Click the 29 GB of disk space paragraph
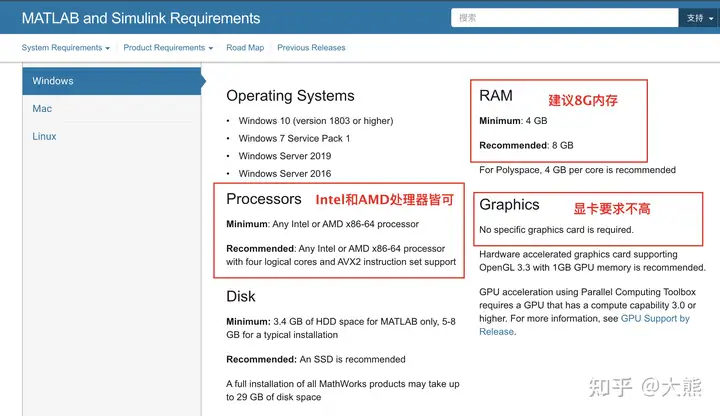This screenshot has width=720, height=416. tap(343, 390)
